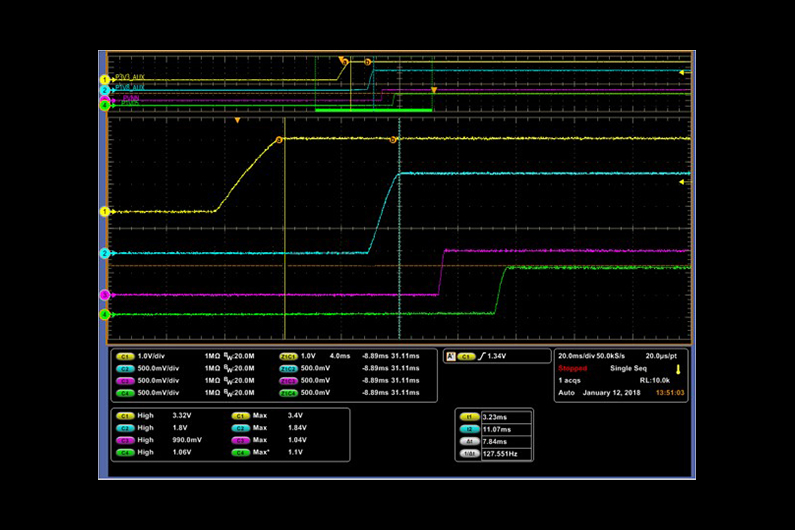This screenshot has height=530, width=795.
Task: Grab cursor 'a' marker on main yellow trace
Action: (278, 139)
